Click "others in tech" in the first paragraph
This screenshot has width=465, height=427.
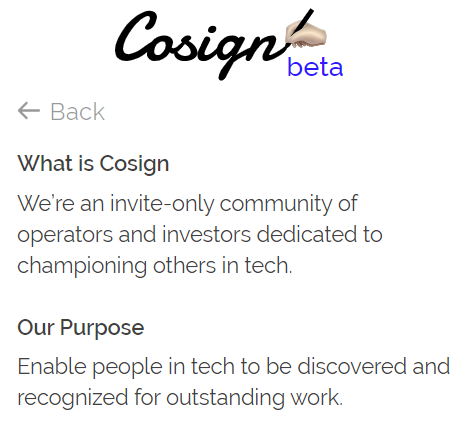222,265
